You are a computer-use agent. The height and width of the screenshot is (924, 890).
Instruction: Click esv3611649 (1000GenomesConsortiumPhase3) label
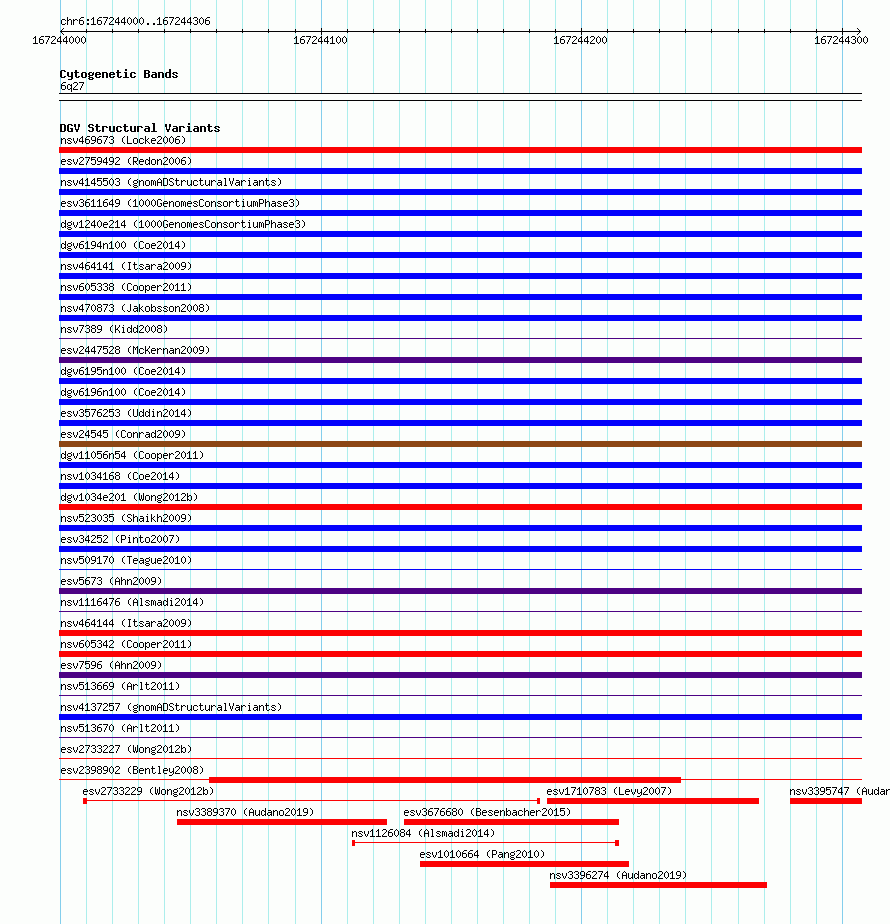[180, 203]
